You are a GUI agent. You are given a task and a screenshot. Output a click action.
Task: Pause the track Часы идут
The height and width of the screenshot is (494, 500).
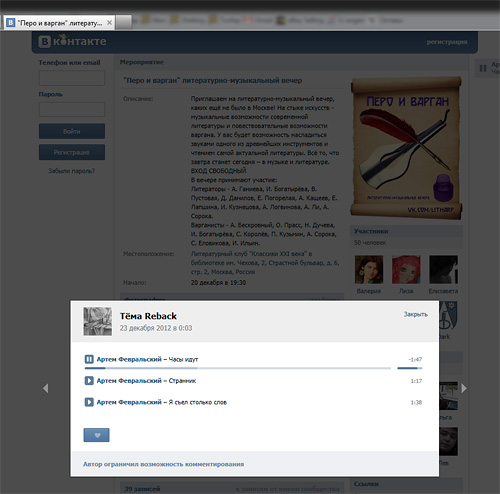89,359
